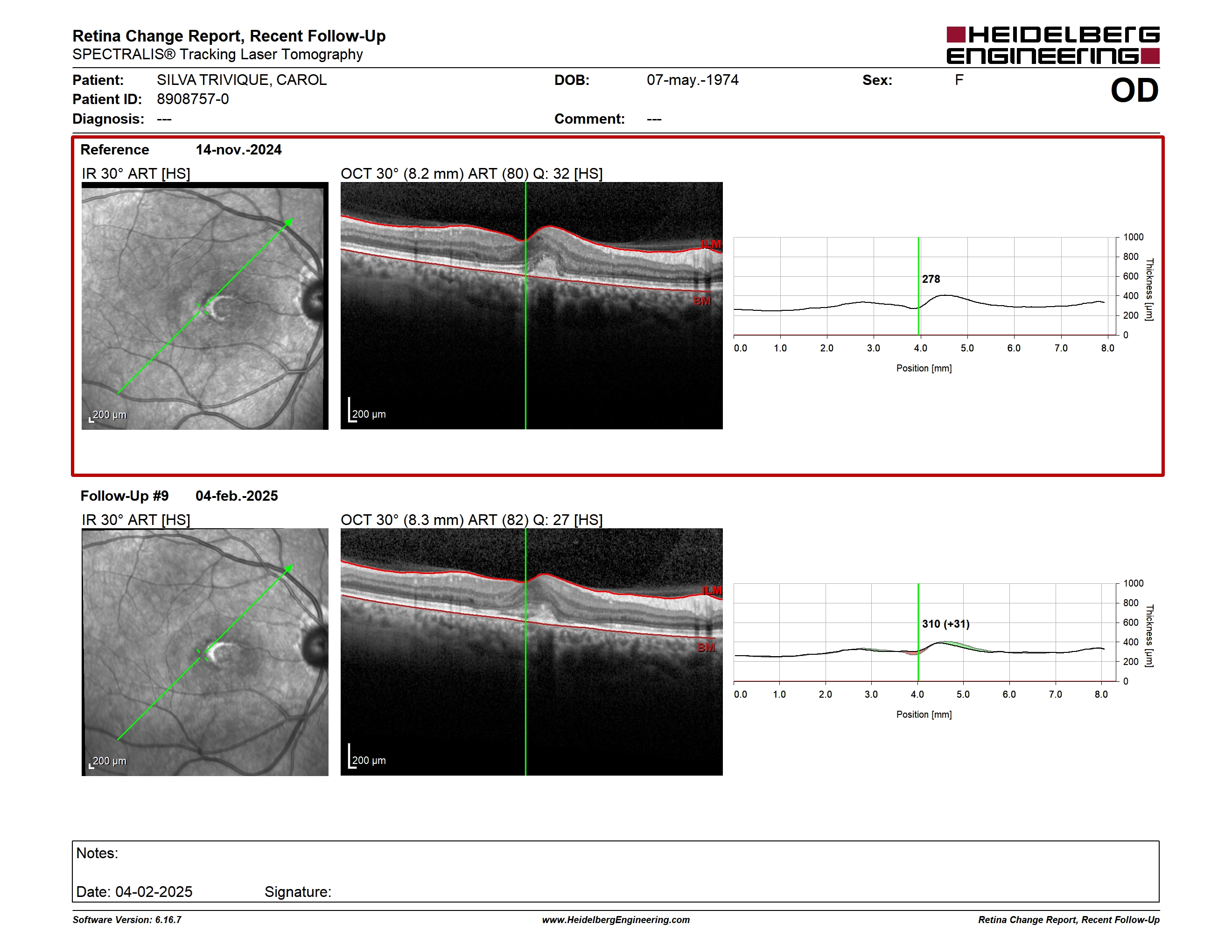This screenshot has height=952, width=1232.
Task: Click the Signature field
Action: pos(298,892)
